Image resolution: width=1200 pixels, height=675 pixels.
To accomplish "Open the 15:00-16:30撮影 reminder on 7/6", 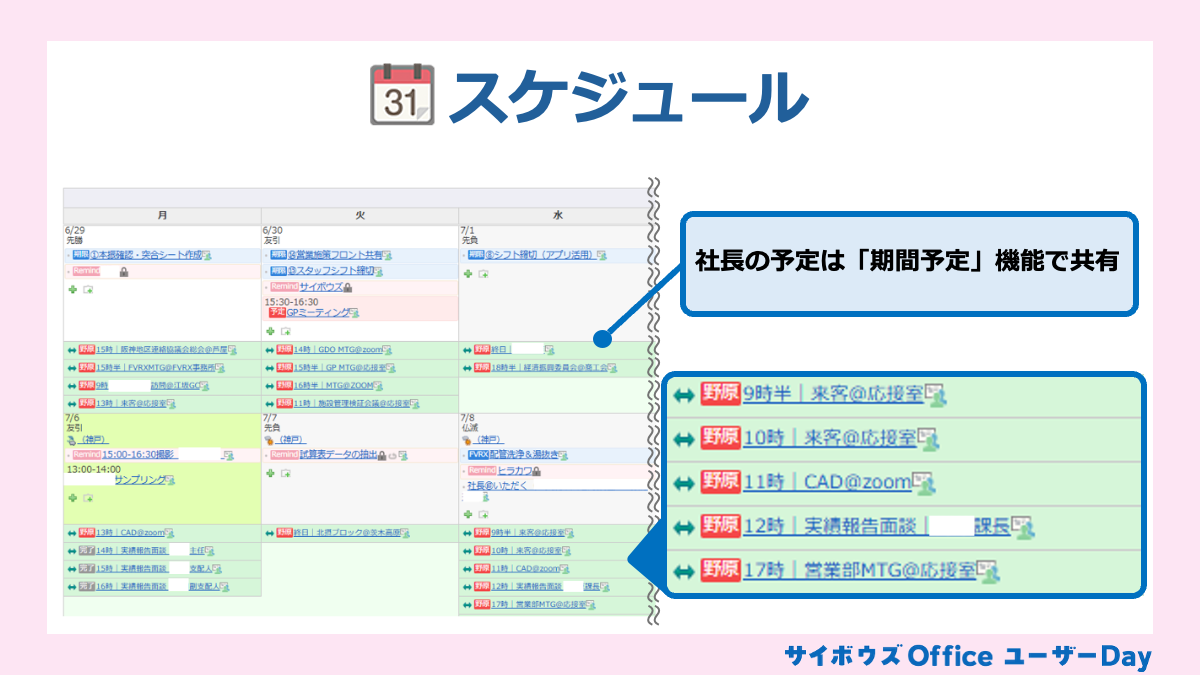I will click(138, 455).
